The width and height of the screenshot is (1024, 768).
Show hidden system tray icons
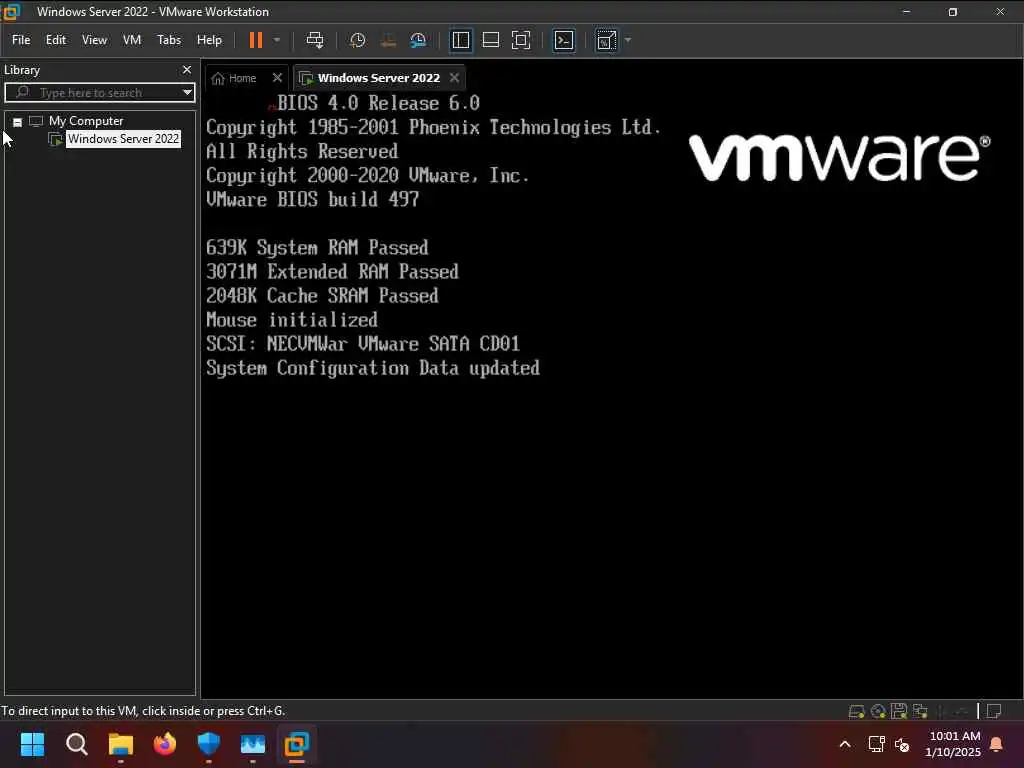point(844,744)
